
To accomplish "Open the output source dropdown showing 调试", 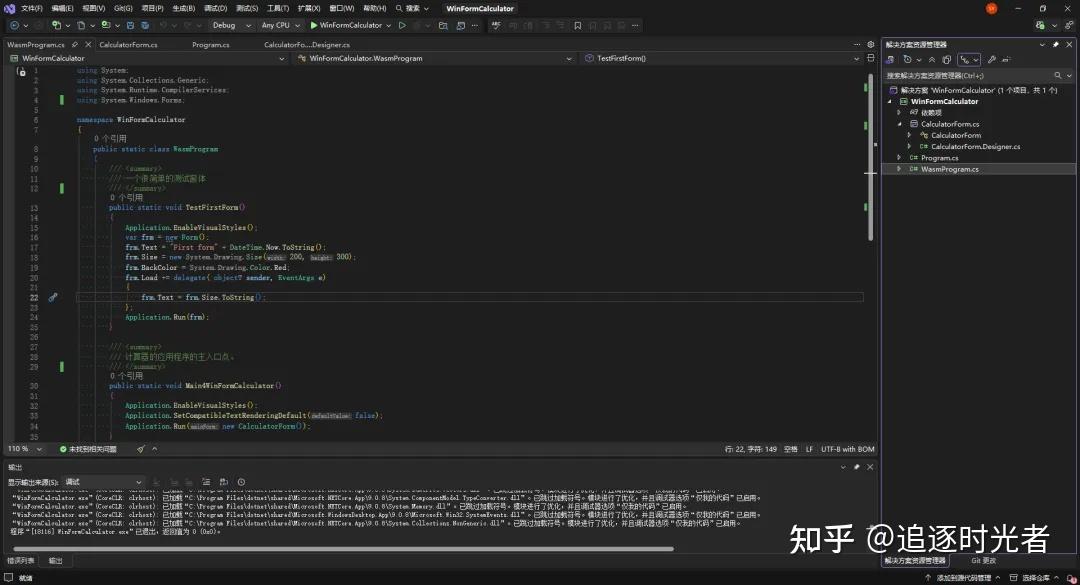I will (x=103, y=482).
